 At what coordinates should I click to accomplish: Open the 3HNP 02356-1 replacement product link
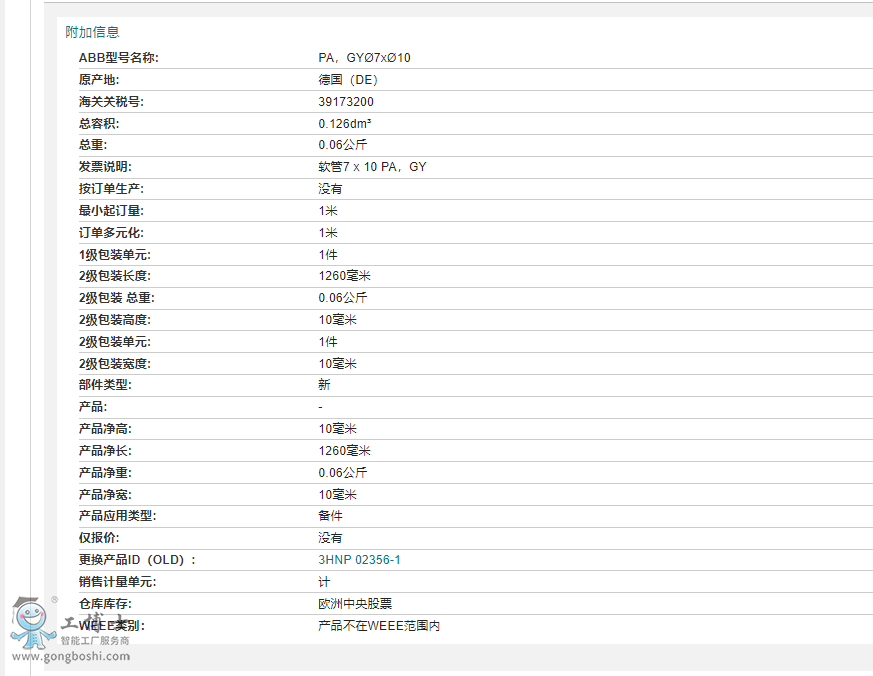(x=359, y=560)
